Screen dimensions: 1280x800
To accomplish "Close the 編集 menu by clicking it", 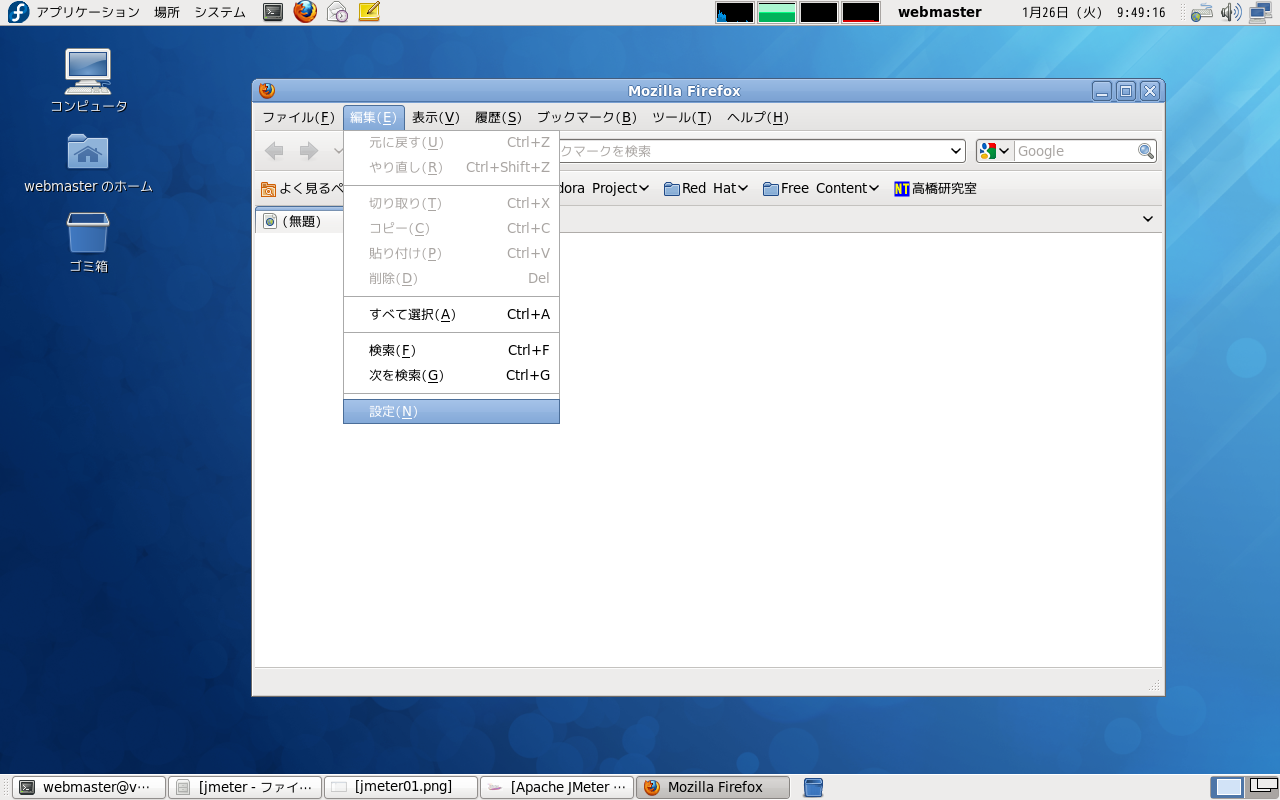I will pyautogui.click(x=374, y=117).
